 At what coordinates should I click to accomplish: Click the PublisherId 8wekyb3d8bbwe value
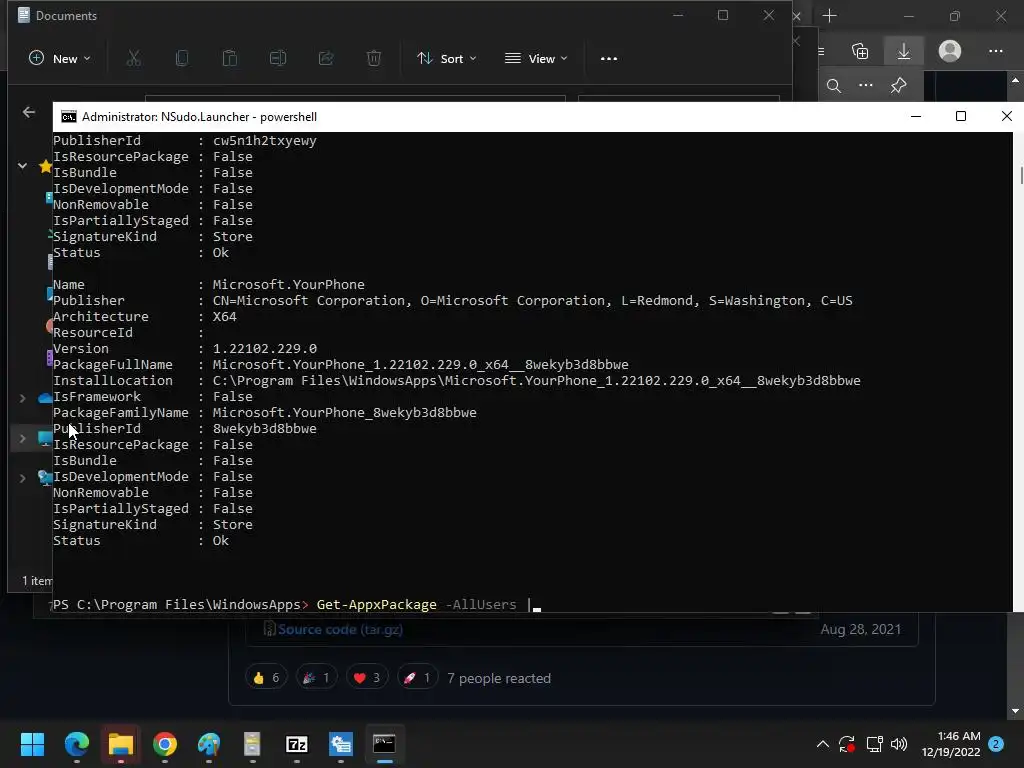[264, 429]
